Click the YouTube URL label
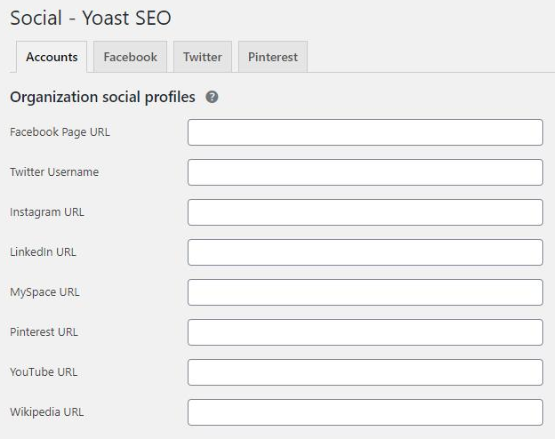The height and width of the screenshot is (439, 555). pos(44,372)
